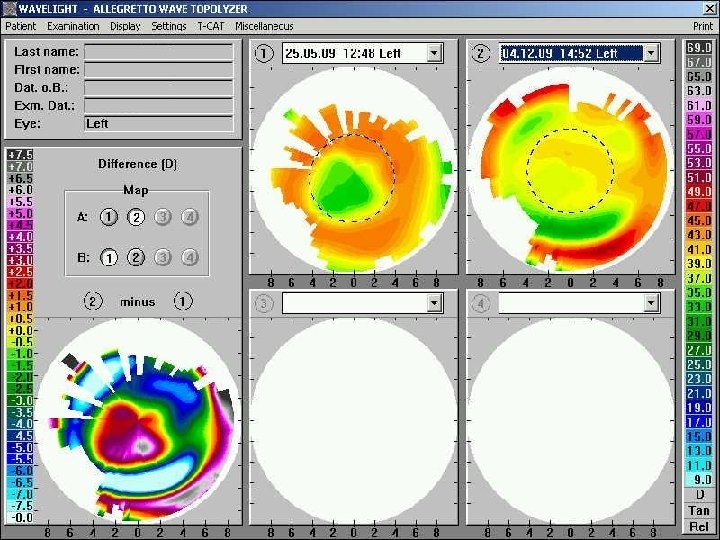This screenshot has width=720, height=540.
Task: Click the circled 4 icon of empty panel 4
Action: tap(480, 304)
